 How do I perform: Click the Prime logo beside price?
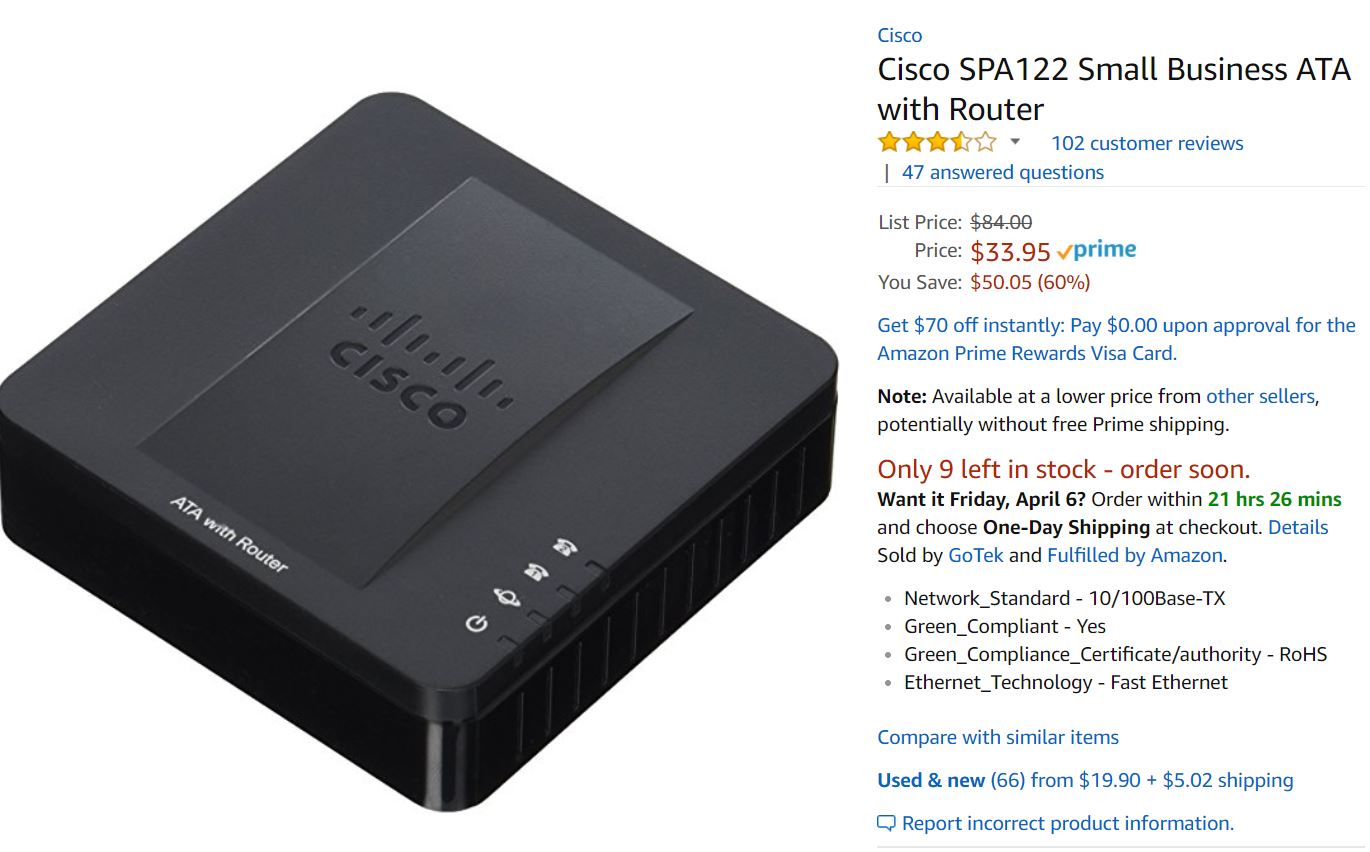(x=1097, y=251)
